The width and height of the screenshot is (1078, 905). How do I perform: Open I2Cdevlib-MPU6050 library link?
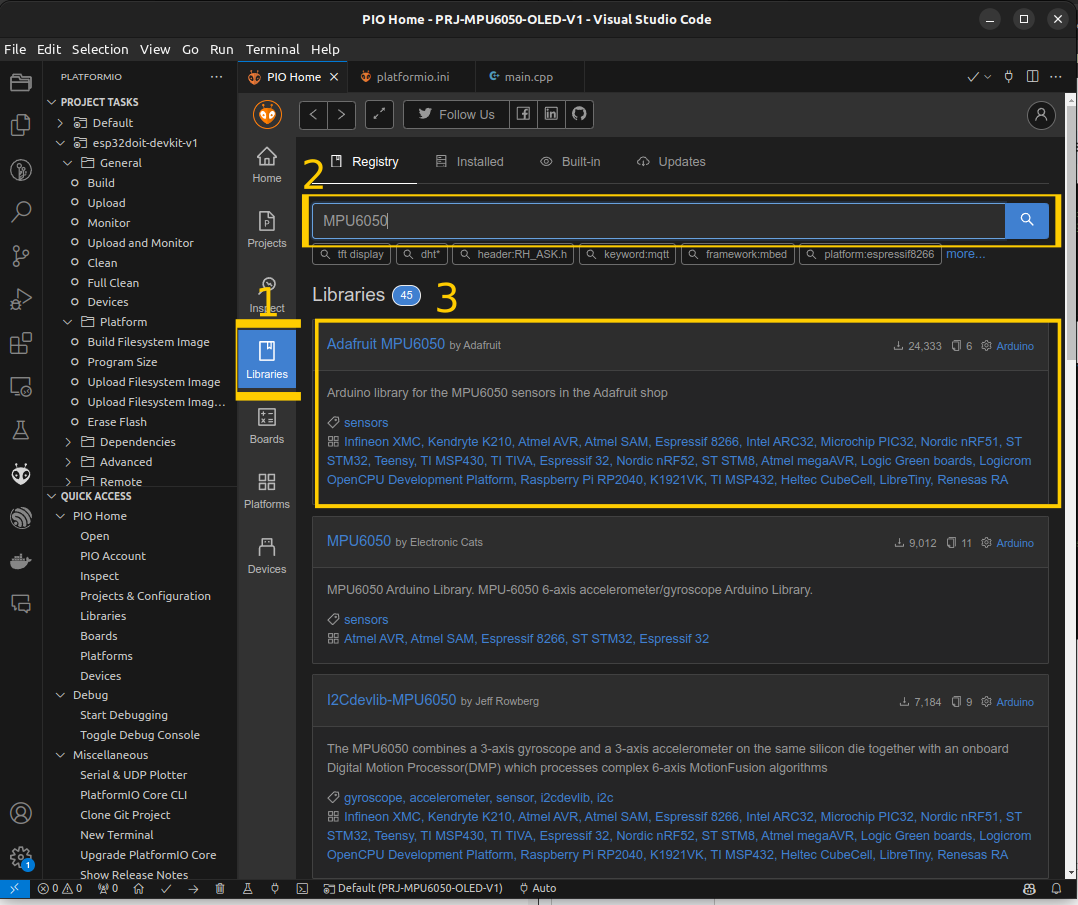tap(391, 700)
